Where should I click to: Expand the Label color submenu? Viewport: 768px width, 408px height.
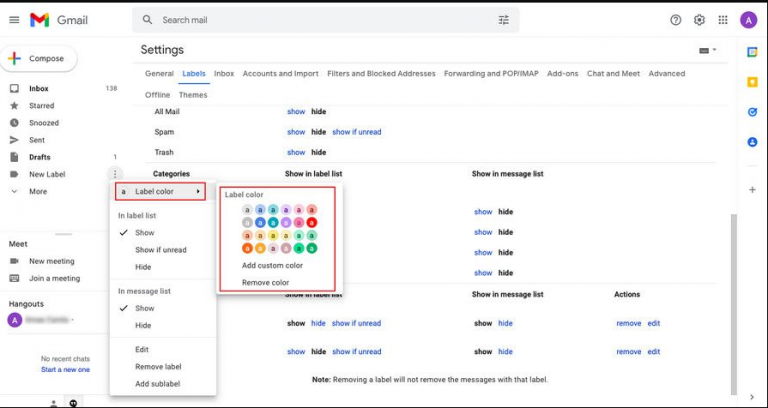pos(160,191)
